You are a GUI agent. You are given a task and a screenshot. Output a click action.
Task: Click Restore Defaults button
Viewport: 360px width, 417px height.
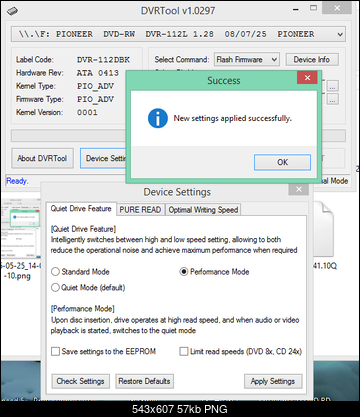144,381
